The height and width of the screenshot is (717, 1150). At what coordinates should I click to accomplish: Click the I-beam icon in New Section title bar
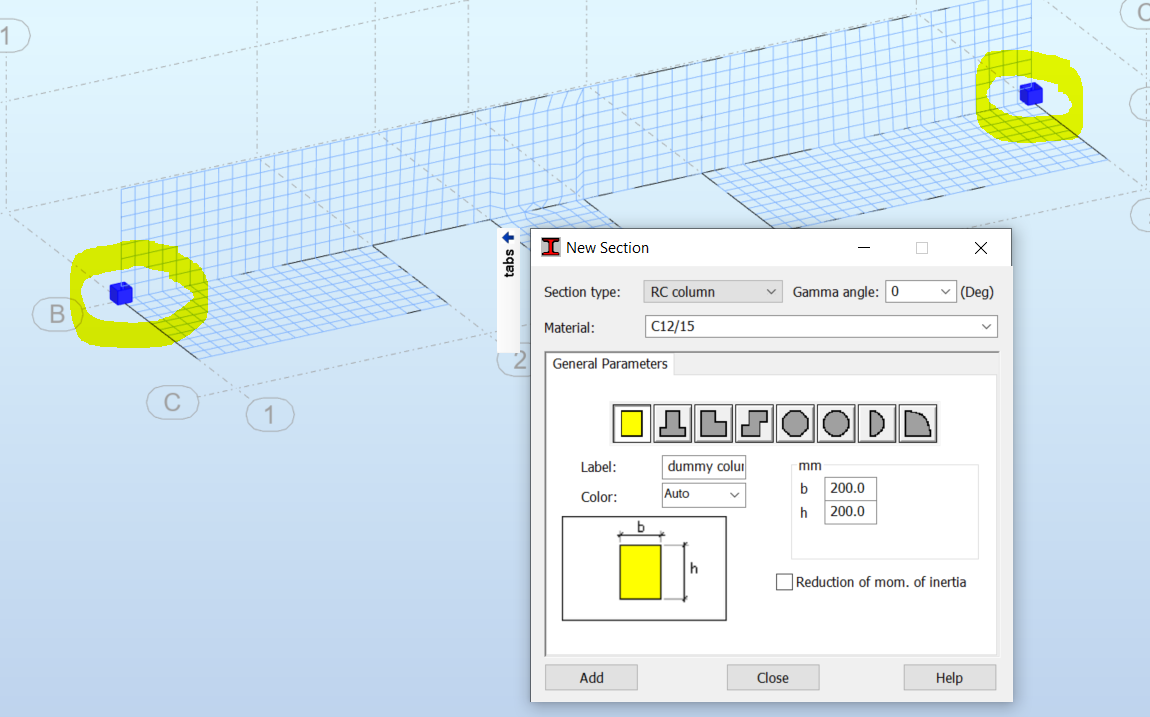(x=550, y=247)
